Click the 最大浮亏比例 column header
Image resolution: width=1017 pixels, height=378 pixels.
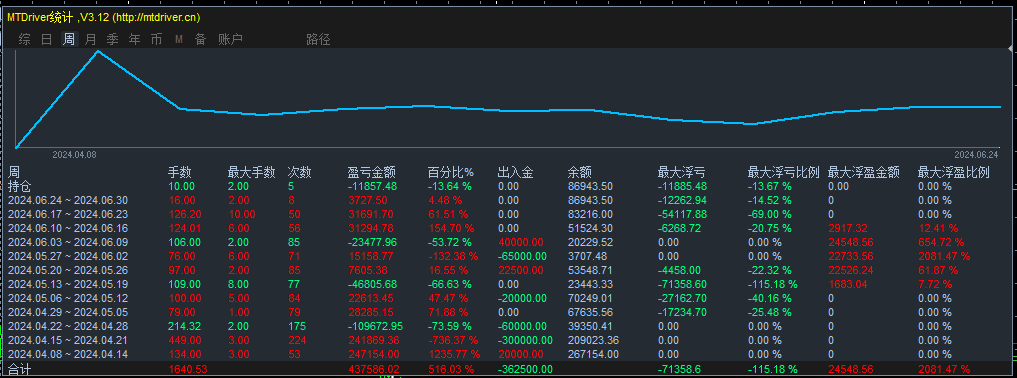tap(784, 172)
